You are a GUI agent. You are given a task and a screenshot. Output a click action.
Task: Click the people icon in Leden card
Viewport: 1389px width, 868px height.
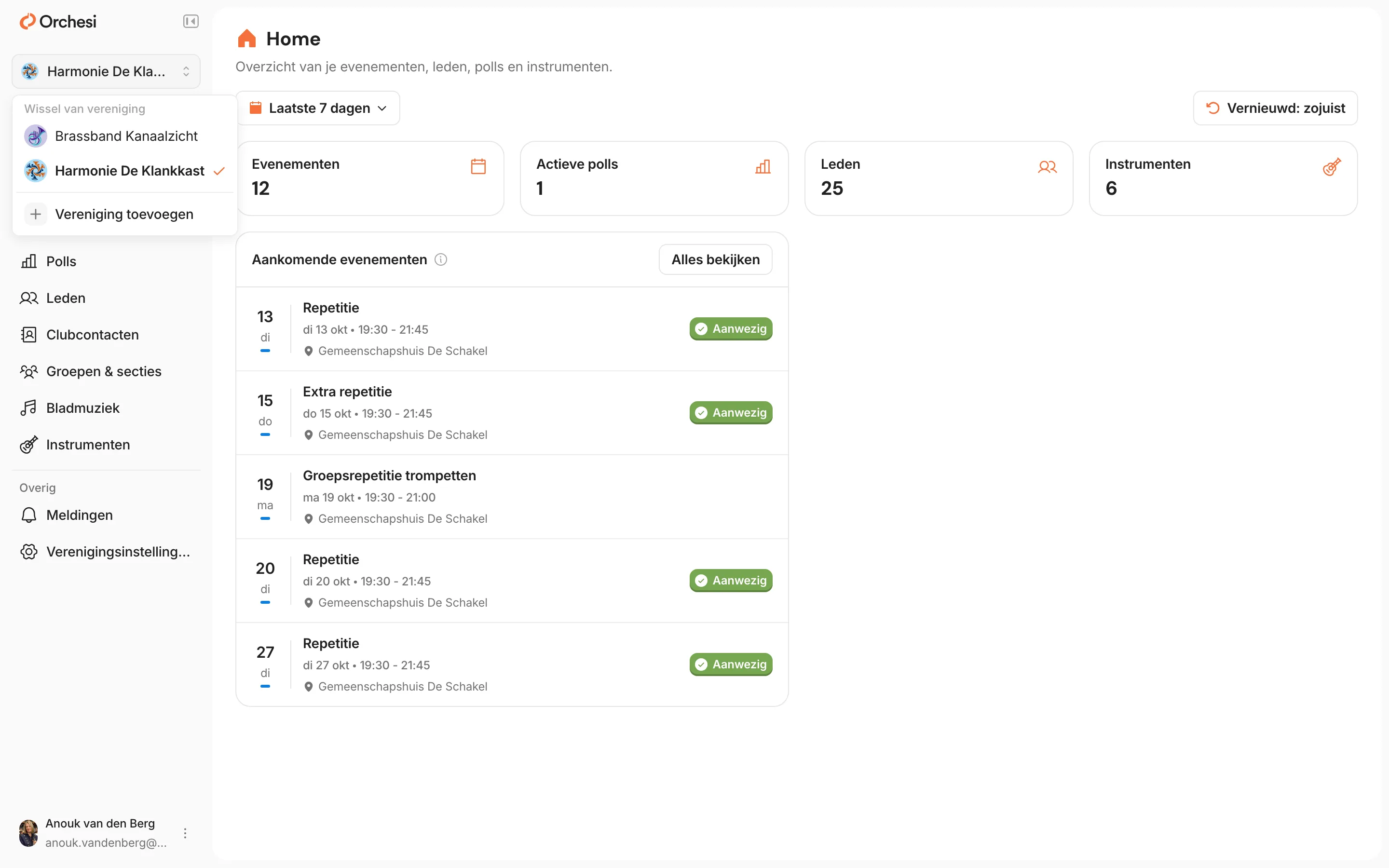1047,166
